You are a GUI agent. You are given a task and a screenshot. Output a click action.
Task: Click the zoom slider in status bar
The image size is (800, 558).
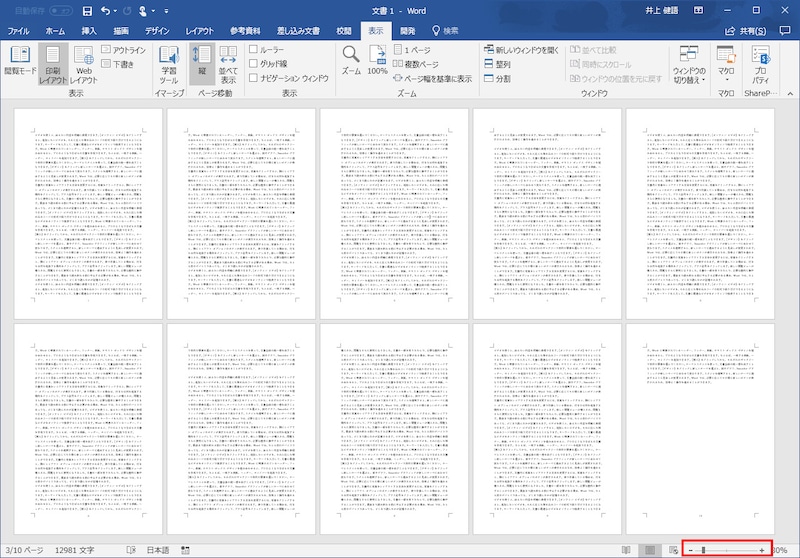pyautogui.click(x=703, y=550)
